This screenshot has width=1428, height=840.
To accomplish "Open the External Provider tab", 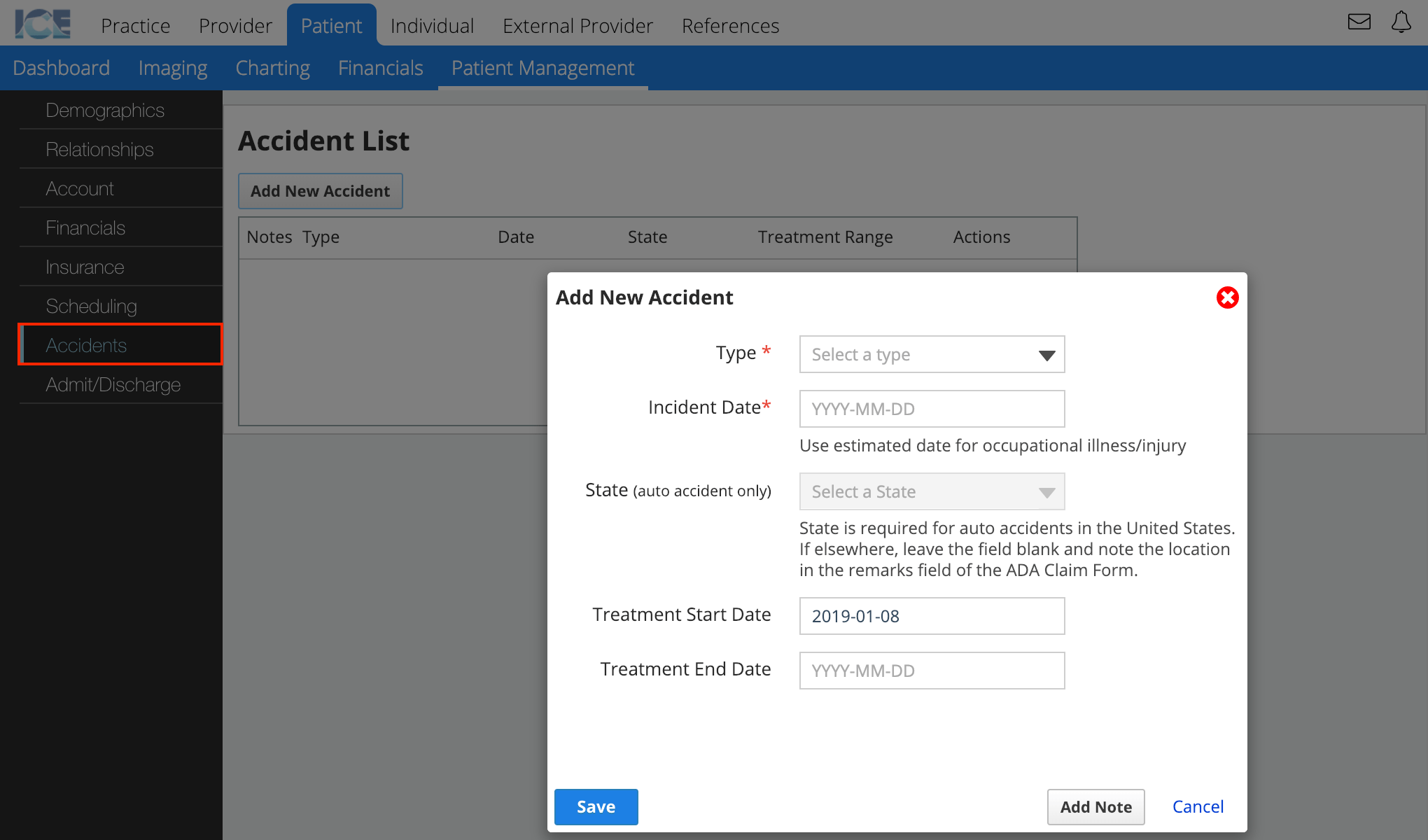I will pos(577,26).
